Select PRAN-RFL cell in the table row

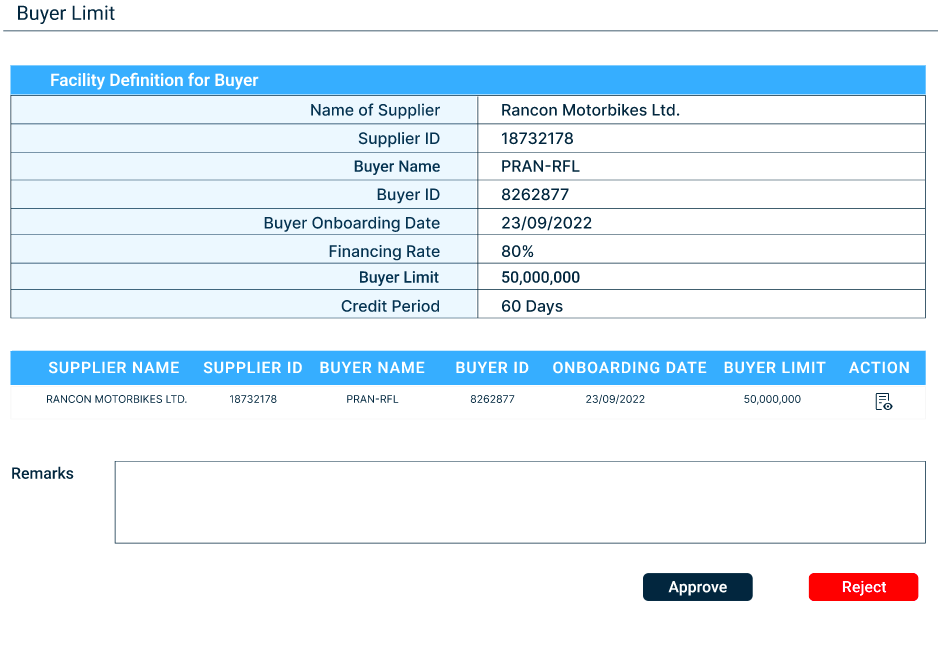(372, 399)
